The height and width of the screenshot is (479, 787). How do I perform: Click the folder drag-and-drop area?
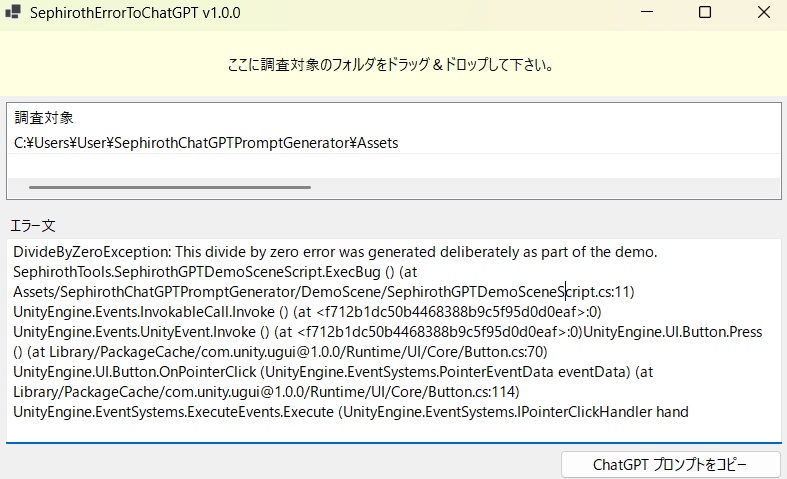coord(394,63)
